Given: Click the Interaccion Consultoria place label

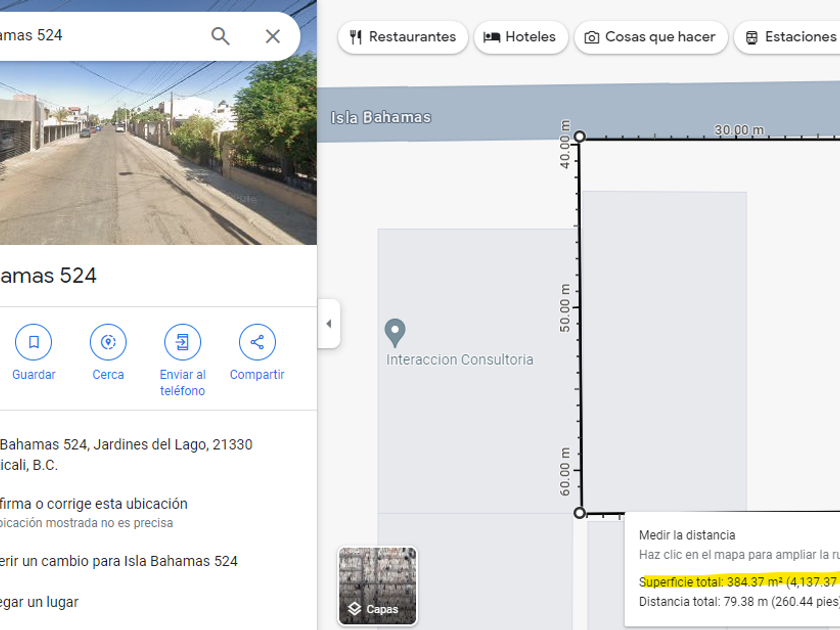Looking at the screenshot, I should click(x=460, y=360).
